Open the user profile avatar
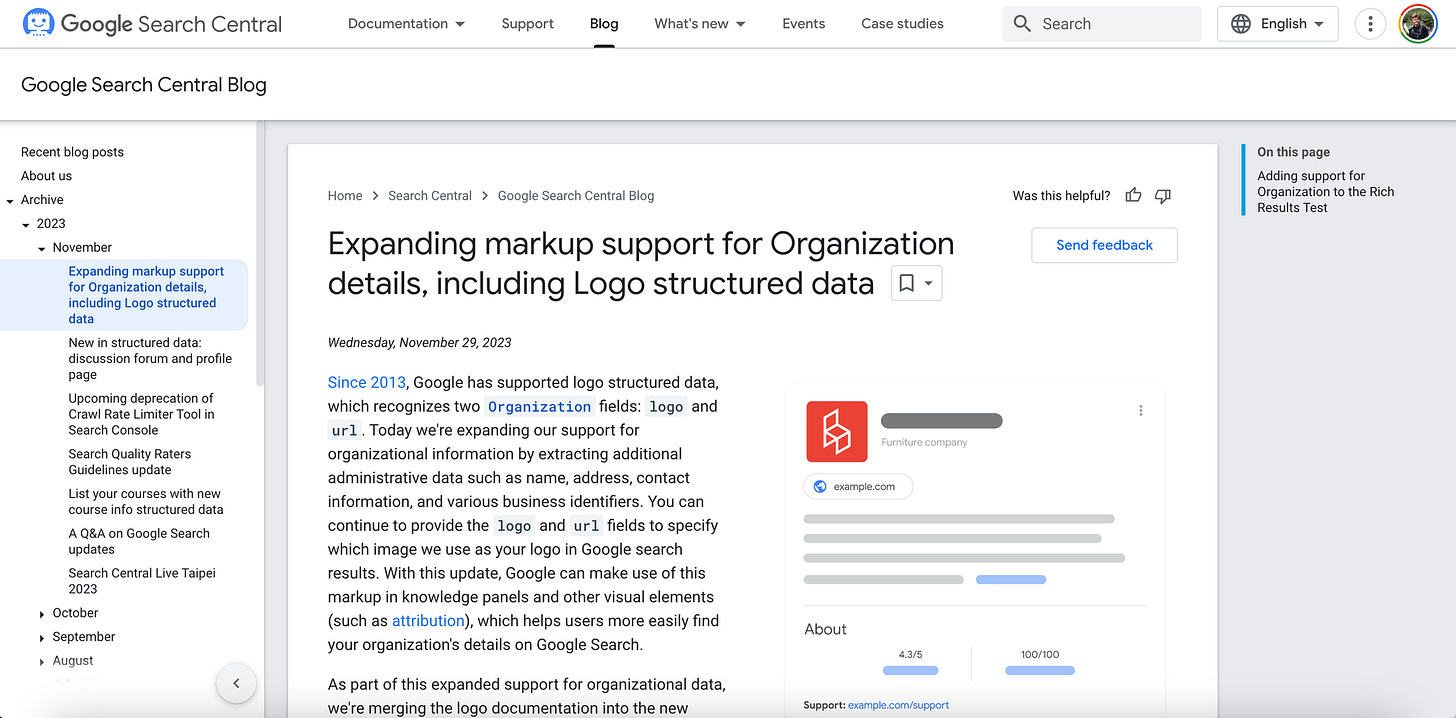Screen dimensions: 1456x718 point(1417,24)
